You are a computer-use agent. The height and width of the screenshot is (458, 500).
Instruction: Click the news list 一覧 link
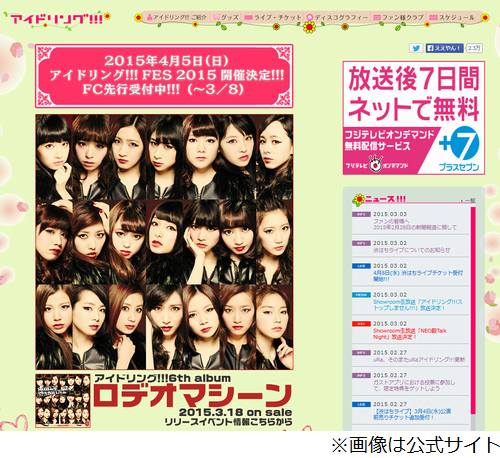468,201
